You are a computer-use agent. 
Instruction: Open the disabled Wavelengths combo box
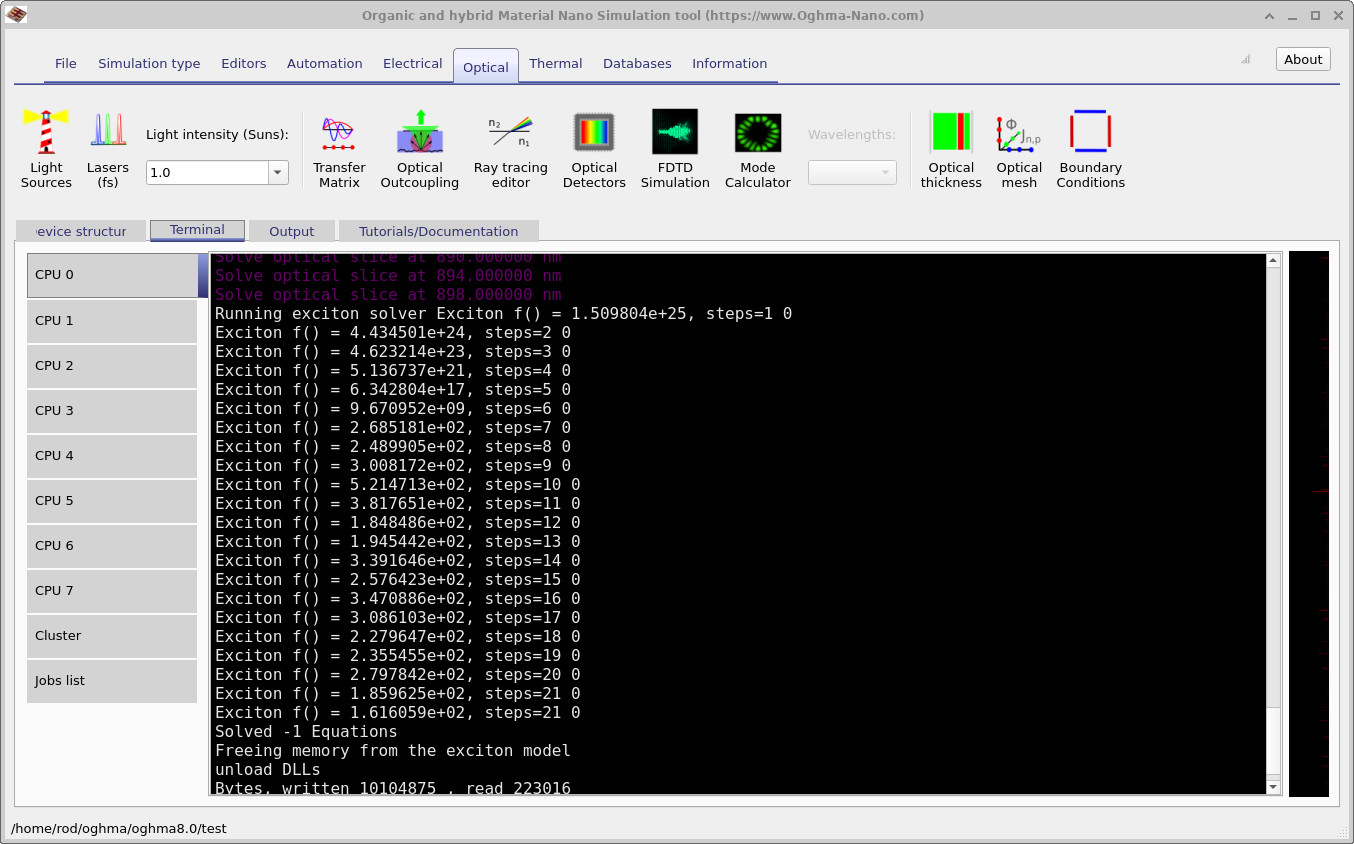[852, 173]
